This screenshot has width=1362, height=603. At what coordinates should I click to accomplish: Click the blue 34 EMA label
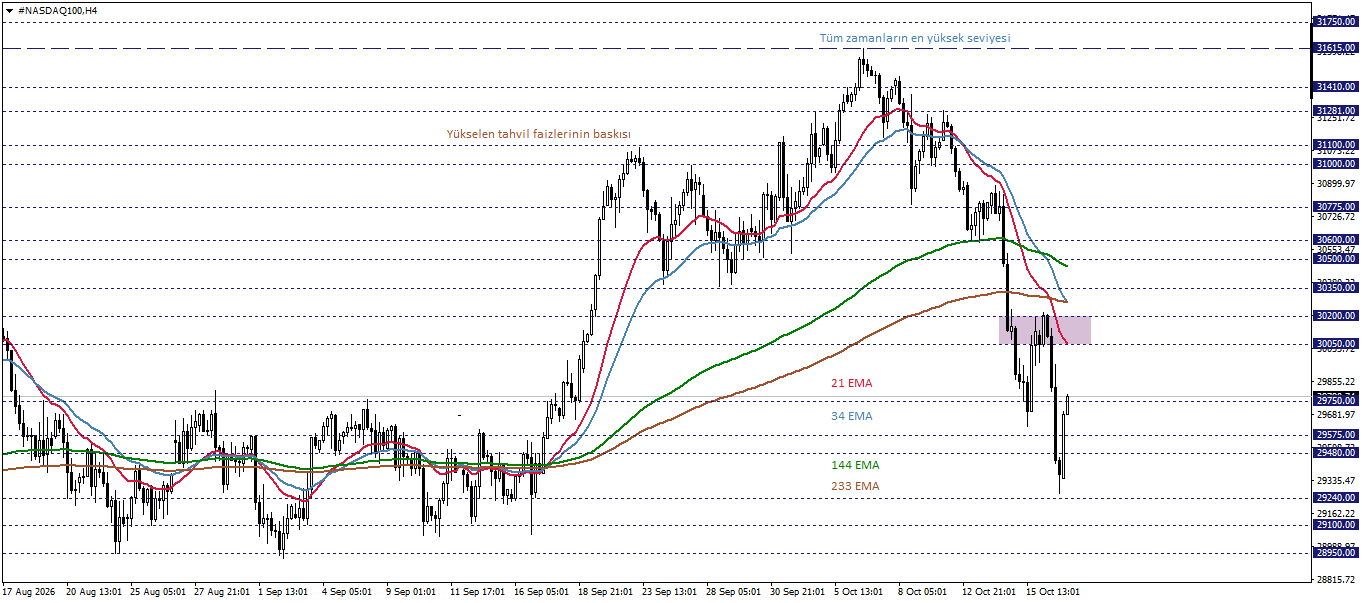click(852, 416)
